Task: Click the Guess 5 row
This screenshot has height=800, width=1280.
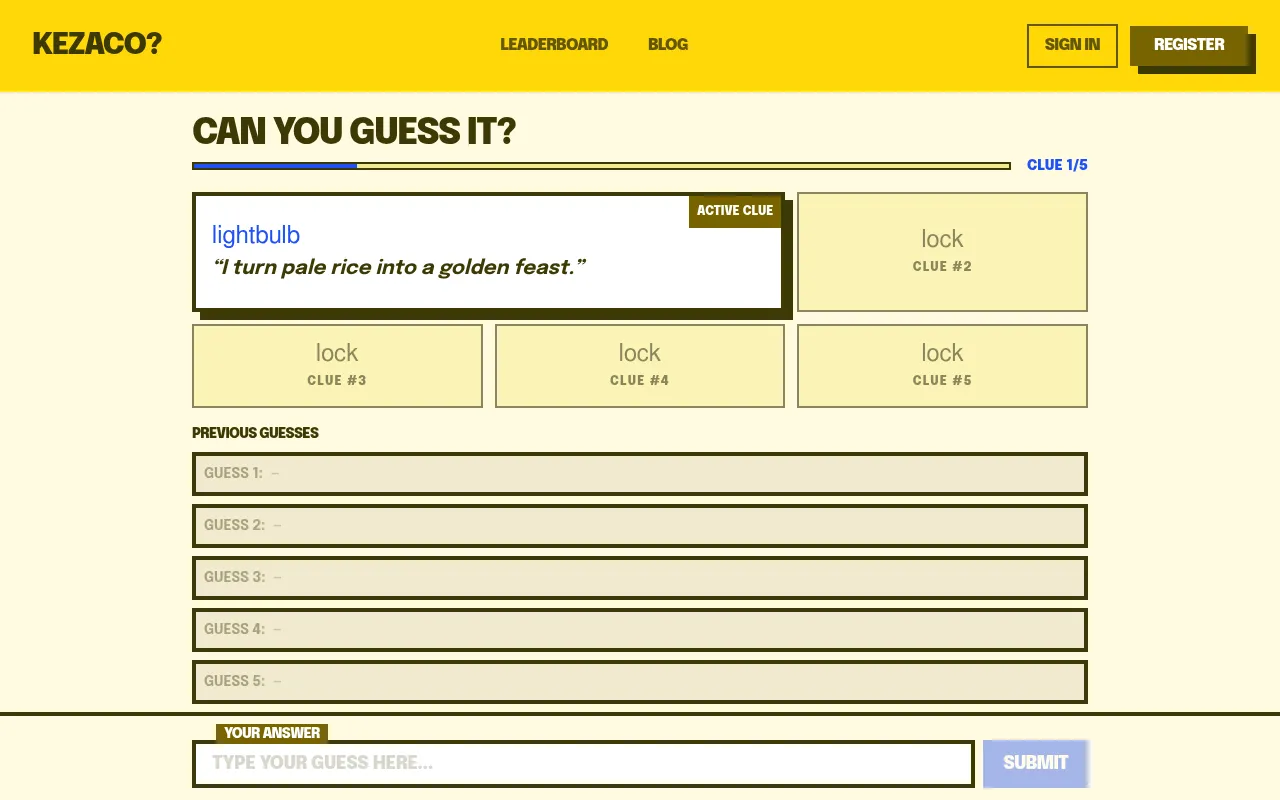Action: tap(640, 682)
